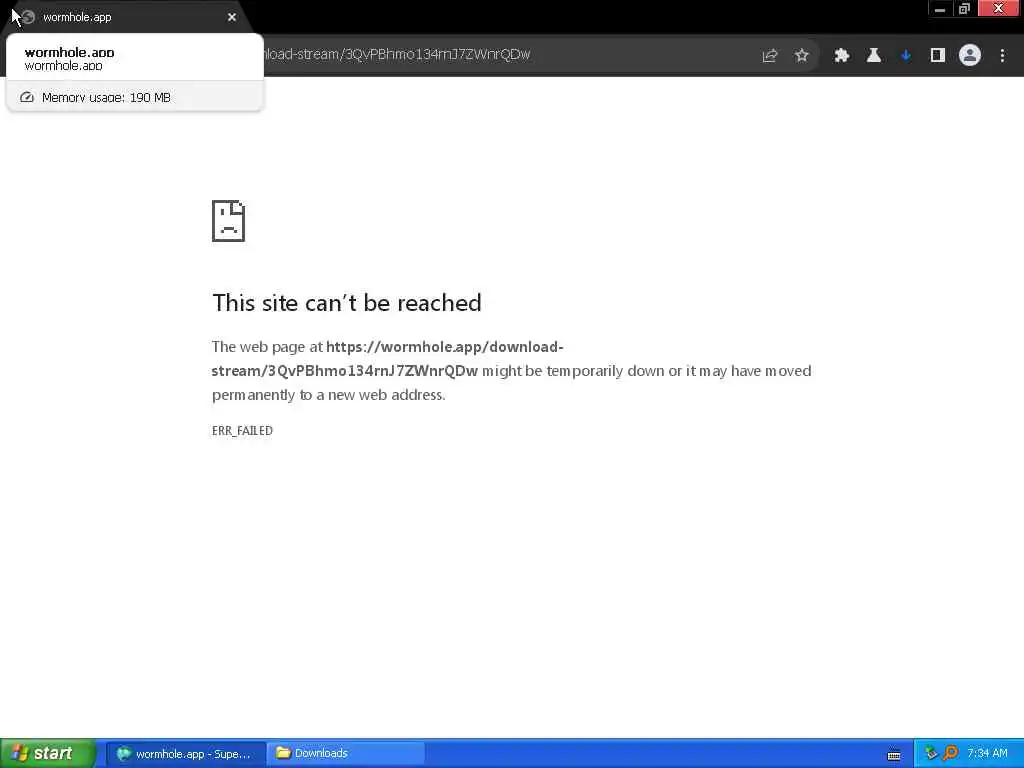Screen dimensions: 1024x768
Task: Click the address bar URL text
Action: 397,54
